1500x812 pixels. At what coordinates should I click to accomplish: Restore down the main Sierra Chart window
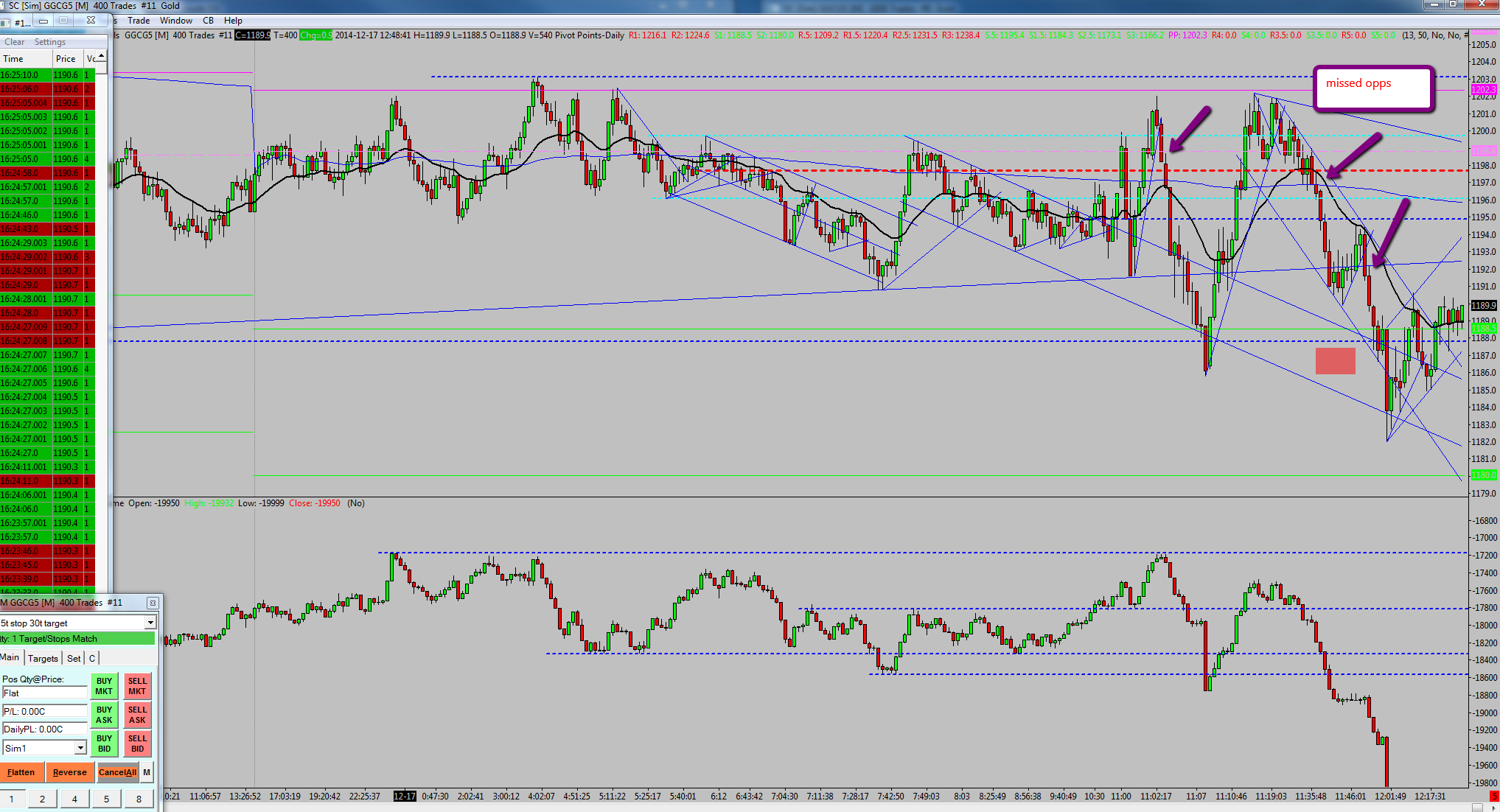(x=1453, y=4)
